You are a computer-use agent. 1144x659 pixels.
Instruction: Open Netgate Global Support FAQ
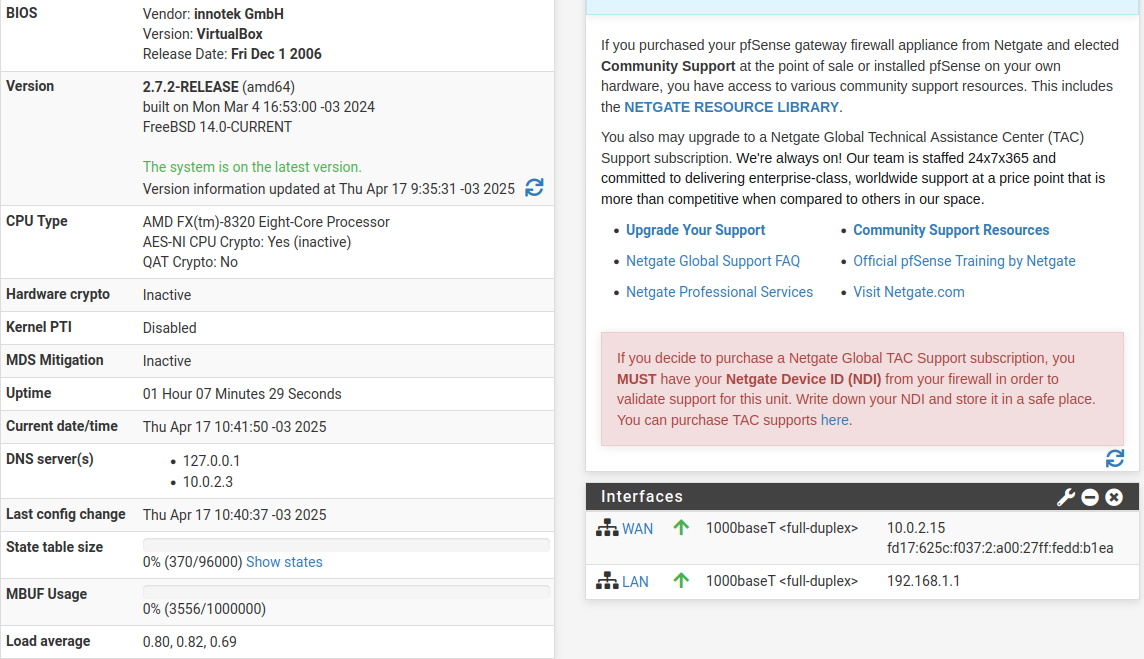pos(713,261)
